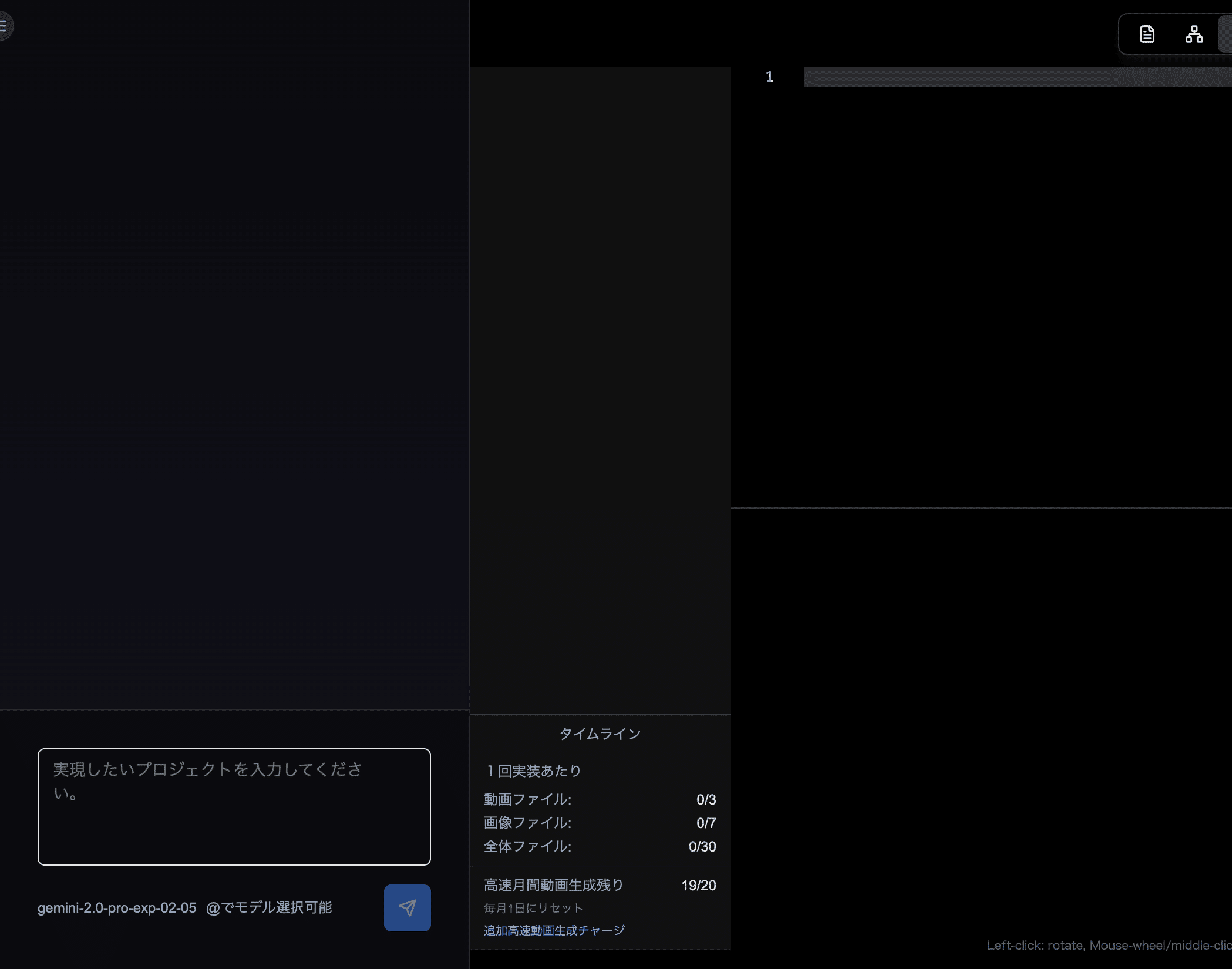Click the paper plane send button
This screenshot has height=969, width=1232.
pyautogui.click(x=407, y=907)
